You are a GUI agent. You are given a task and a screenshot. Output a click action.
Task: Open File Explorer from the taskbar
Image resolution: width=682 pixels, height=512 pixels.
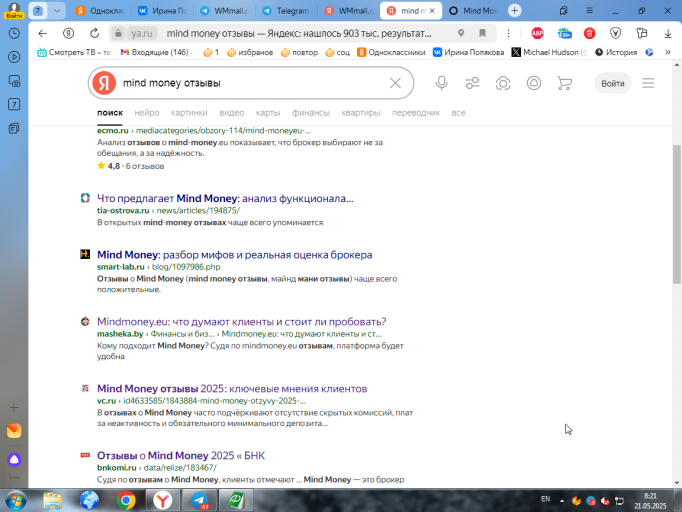53,501
